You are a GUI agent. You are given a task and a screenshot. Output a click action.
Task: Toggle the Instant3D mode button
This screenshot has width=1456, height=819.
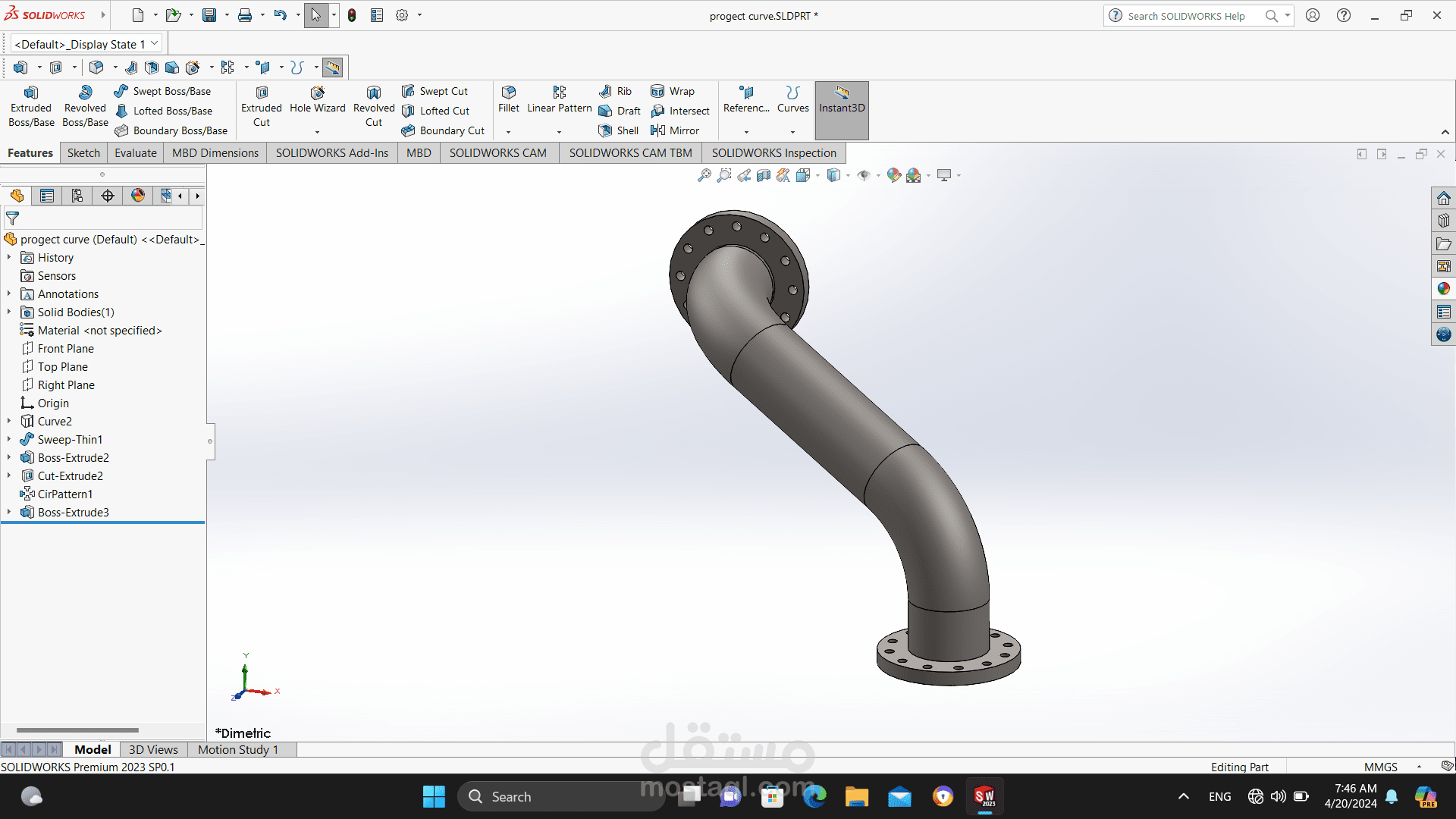(842, 110)
